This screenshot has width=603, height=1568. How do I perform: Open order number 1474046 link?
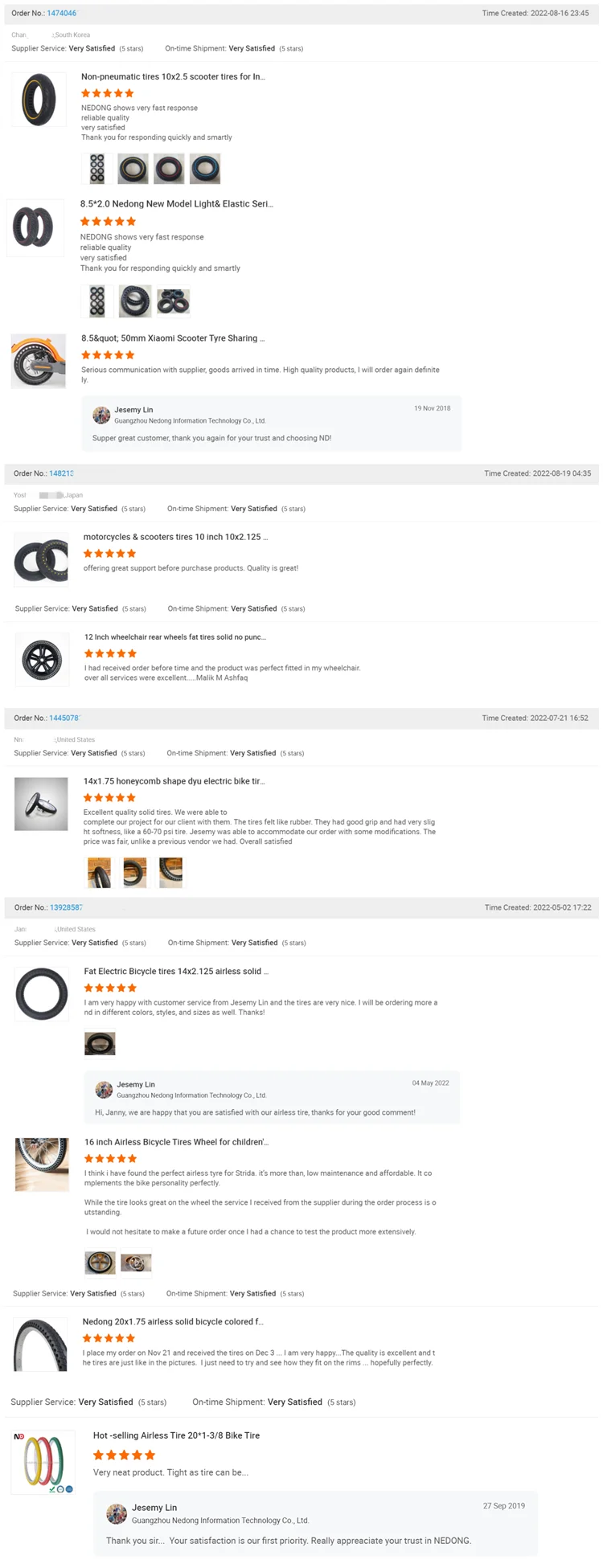pyautogui.click(x=62, y=14)
